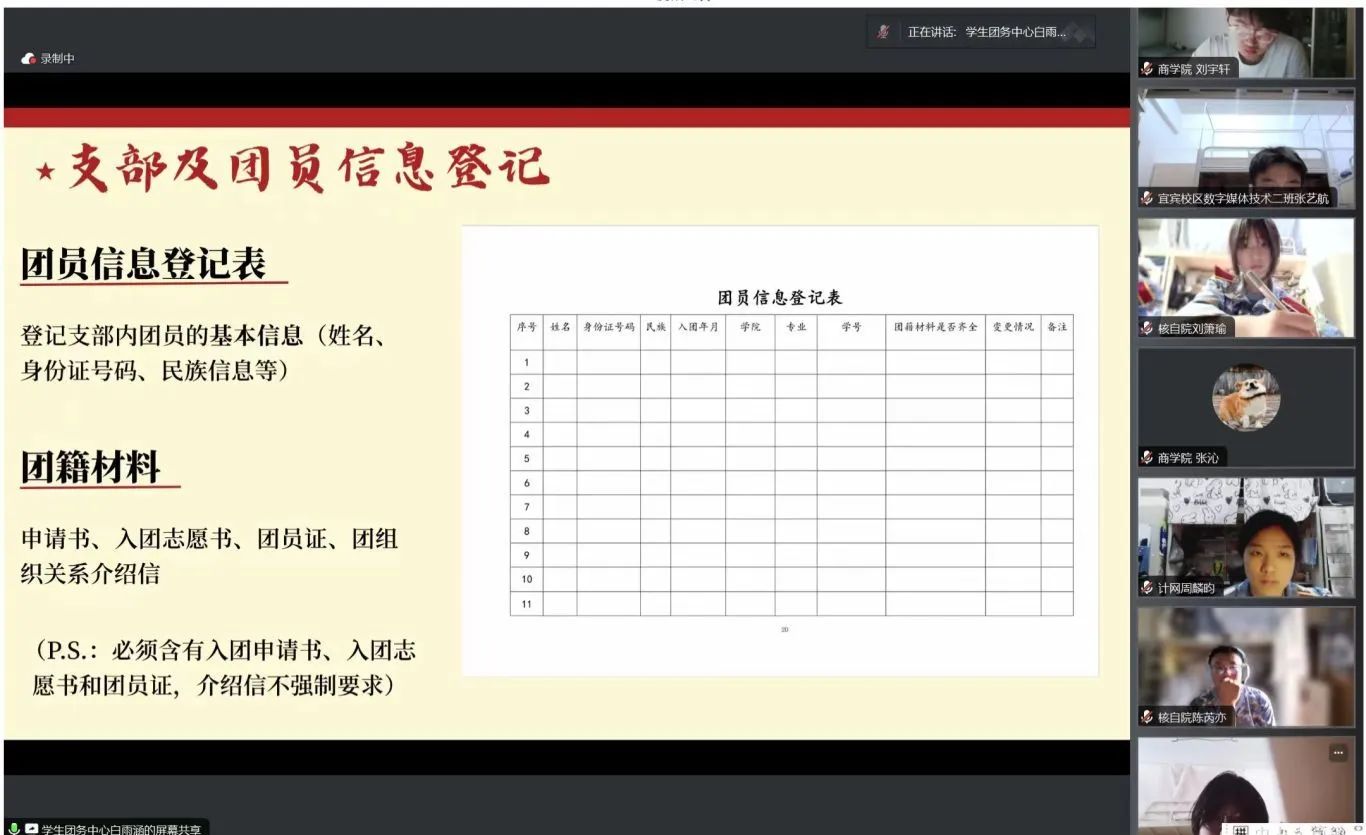This screenshot has width=1366, height=835.
Task: Click the underlined heading 团籍材料
Action: point(91,467)
